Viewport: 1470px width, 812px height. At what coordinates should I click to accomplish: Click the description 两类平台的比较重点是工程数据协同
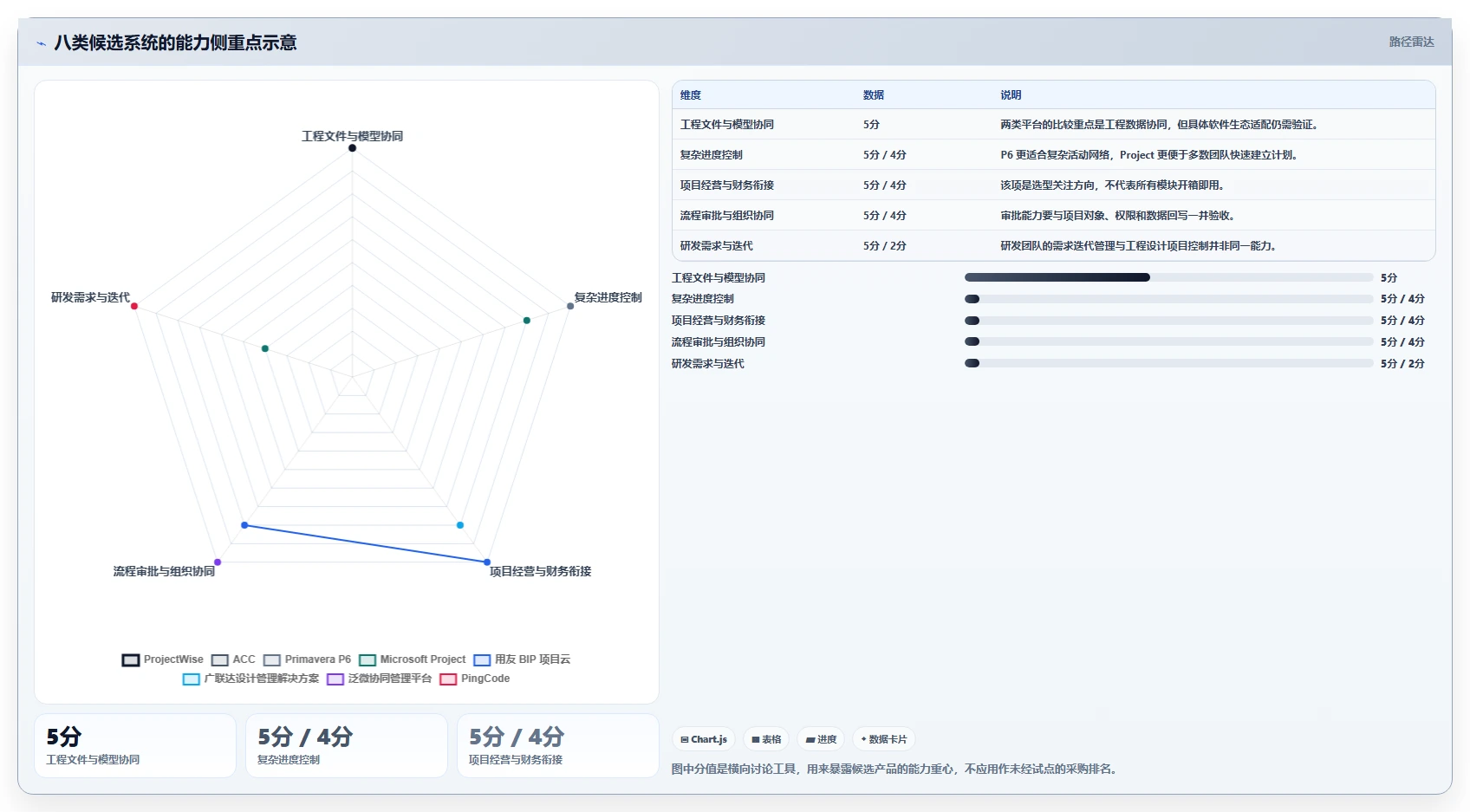(1160, 125)
